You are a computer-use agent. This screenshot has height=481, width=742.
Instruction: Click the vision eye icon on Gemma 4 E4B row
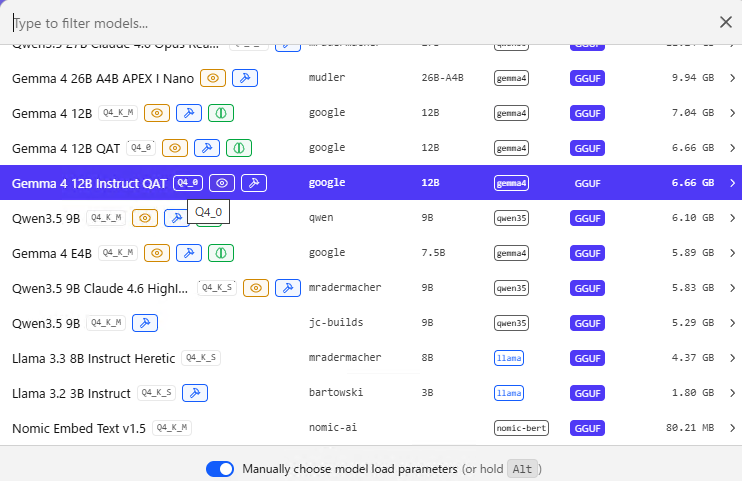(x=157, y=253)
